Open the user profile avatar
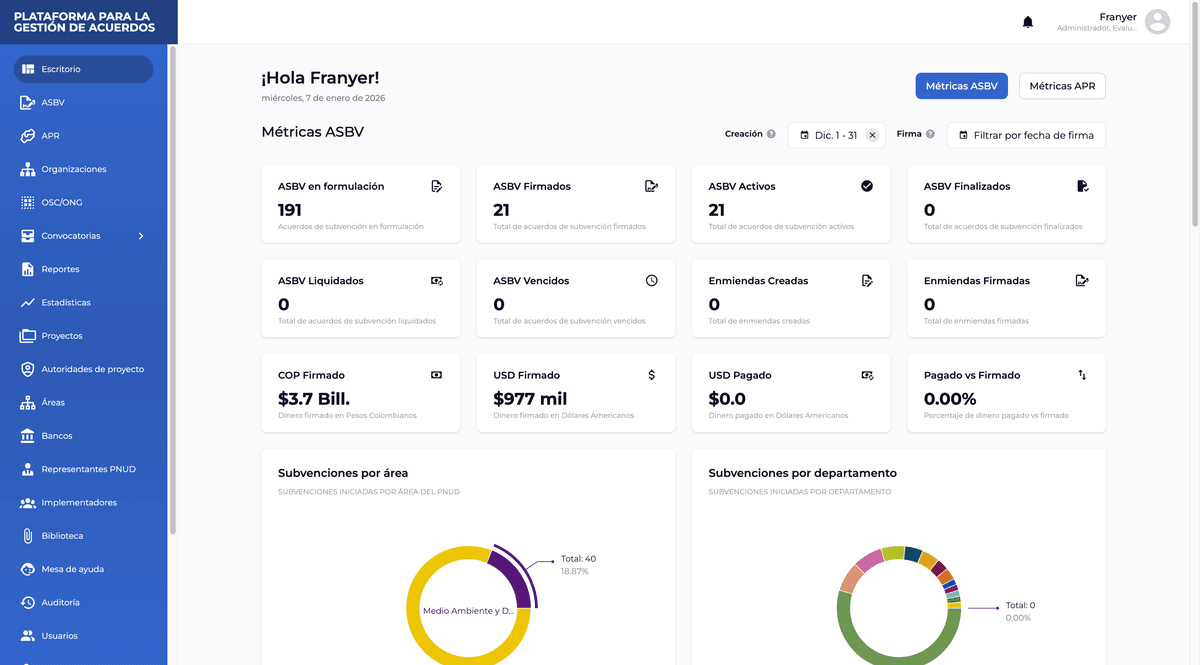Screen dimensions: 1200x665 (x=1157, y=22)
